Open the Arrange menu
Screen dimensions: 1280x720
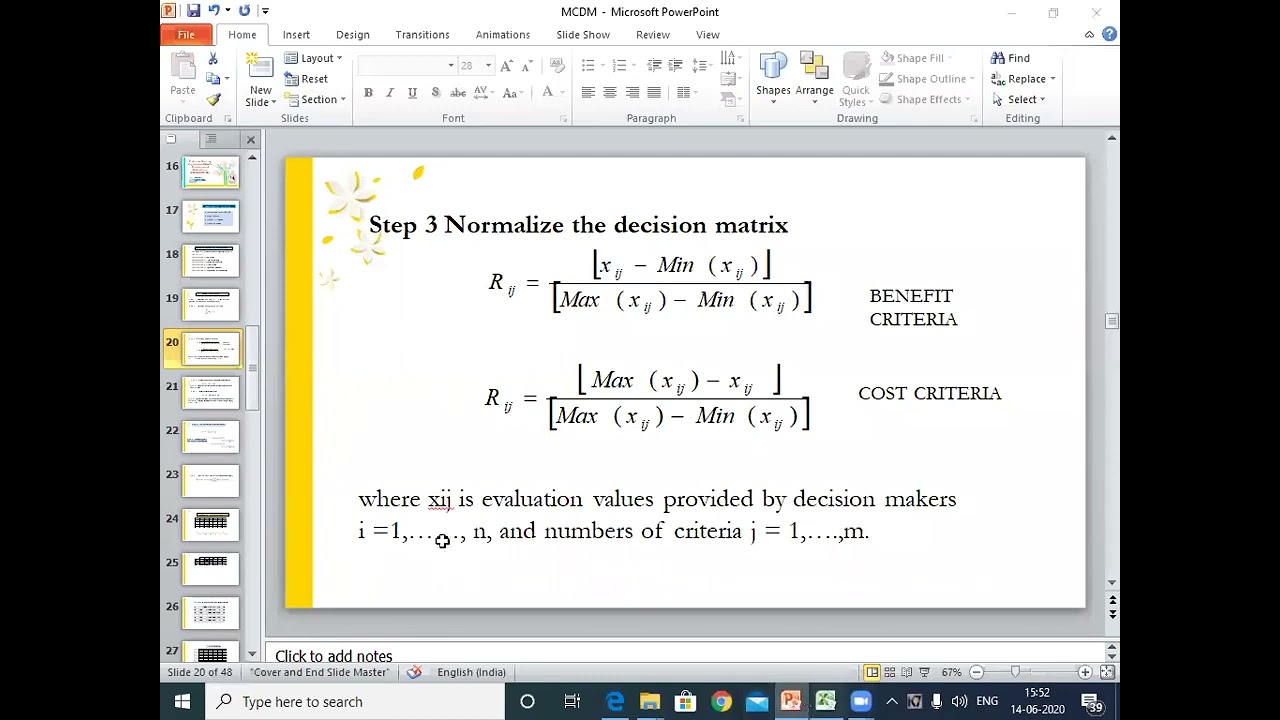tap(814, 78)
